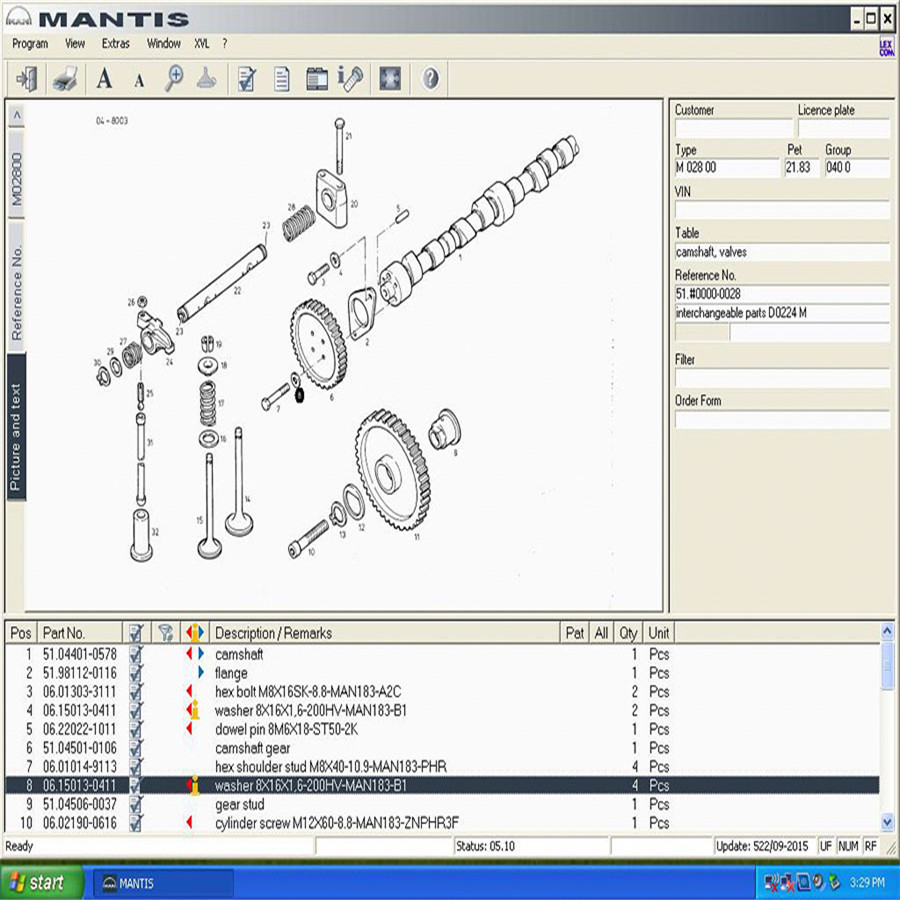This screenshot has height=900, width=900.
Task: Click the printer toolbar icon
Action: pos(65,79)
